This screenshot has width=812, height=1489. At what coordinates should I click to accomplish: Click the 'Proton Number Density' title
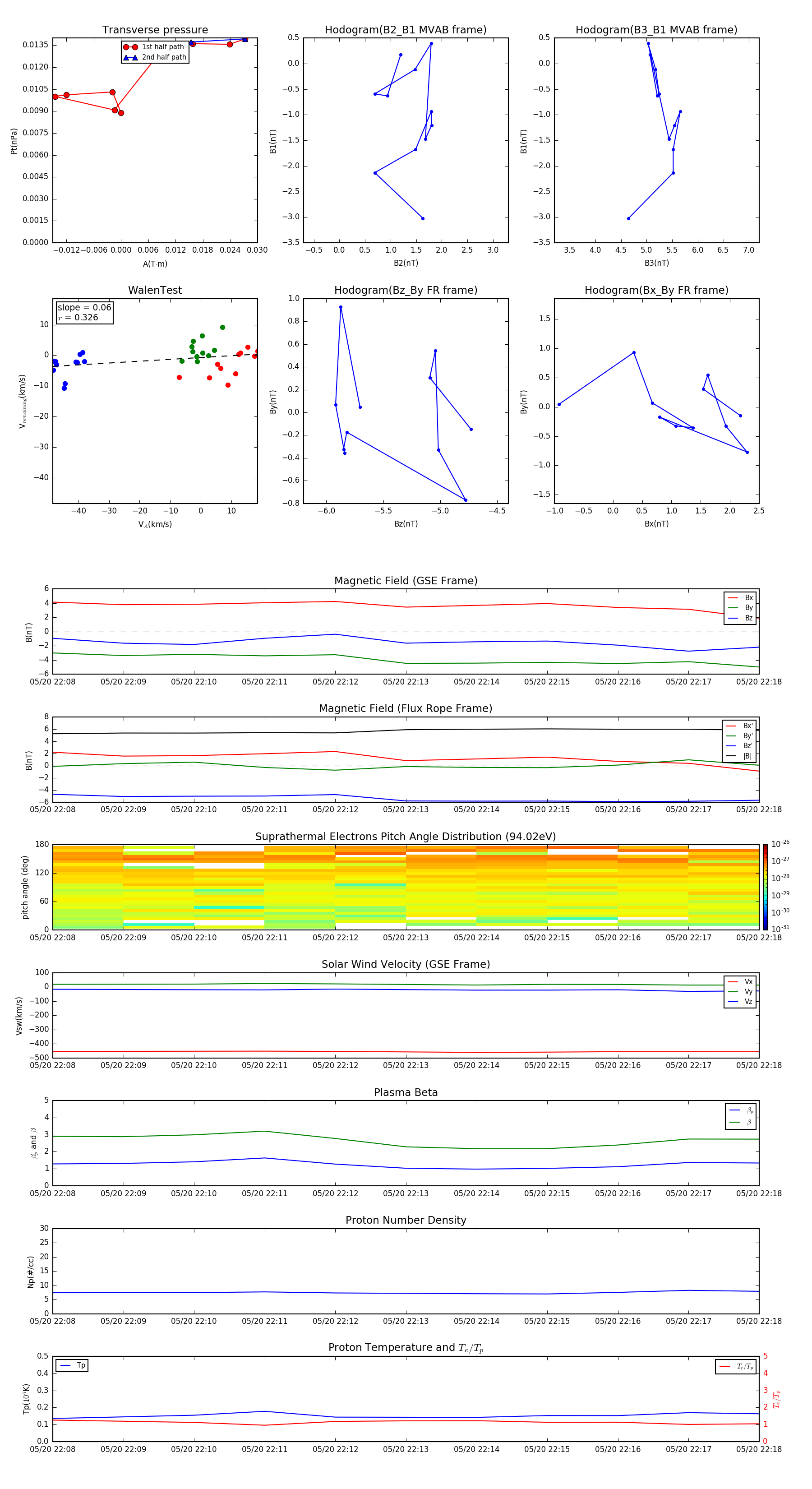point(406,1220)
